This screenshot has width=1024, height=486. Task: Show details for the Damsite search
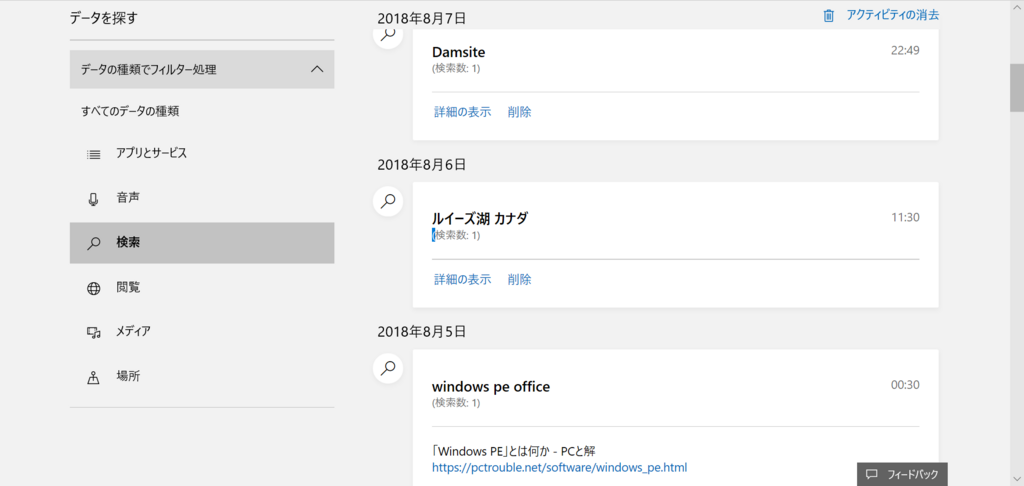(462, 112)
